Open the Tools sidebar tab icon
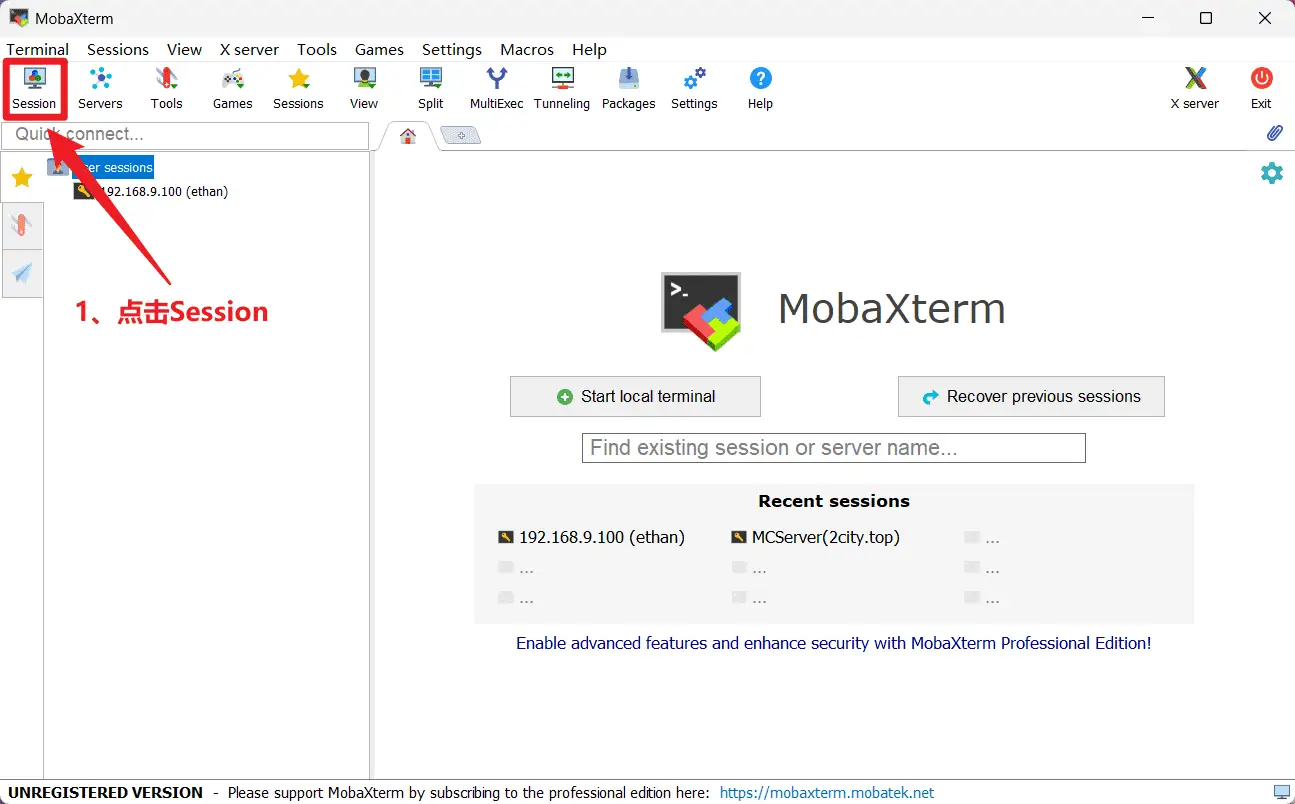The image size is (1295, 804). 22,225
